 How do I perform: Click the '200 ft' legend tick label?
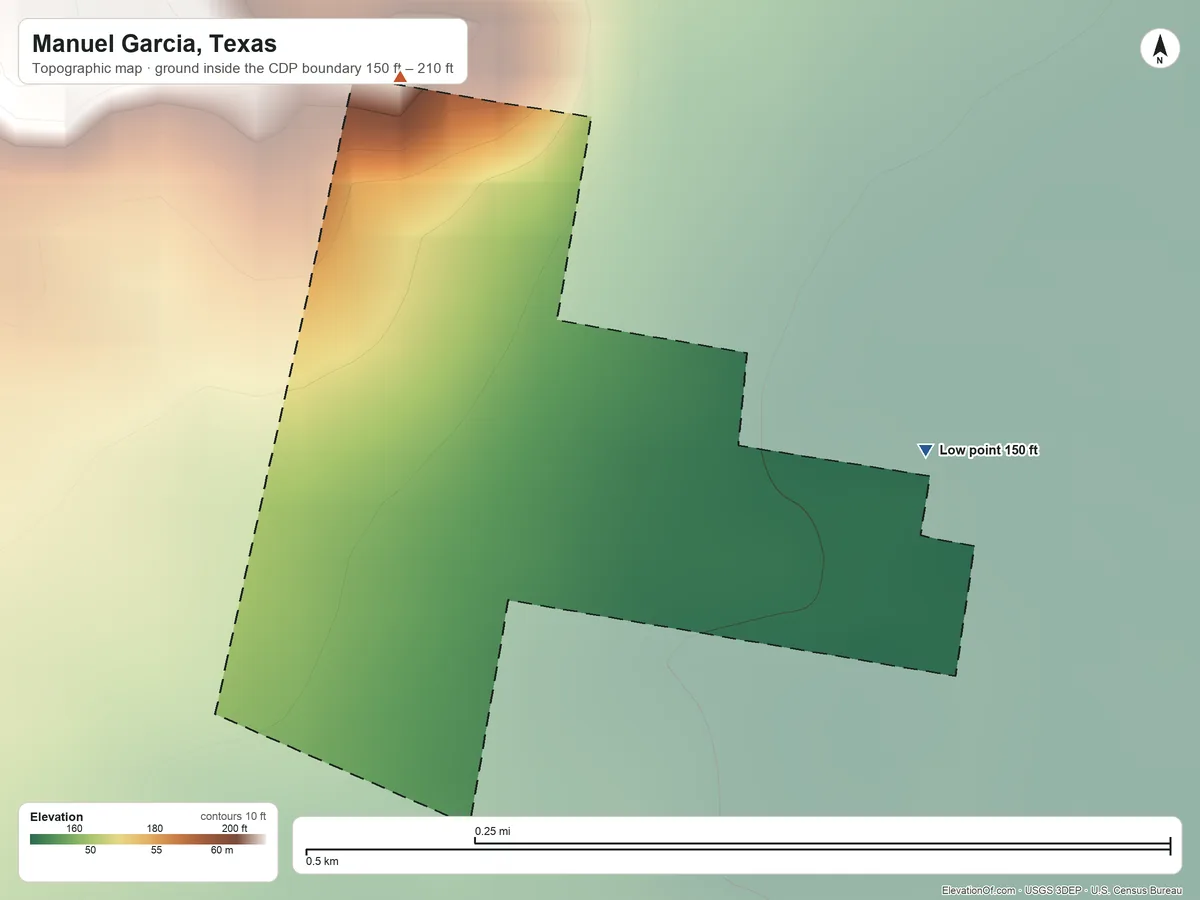tap(235, 828)
